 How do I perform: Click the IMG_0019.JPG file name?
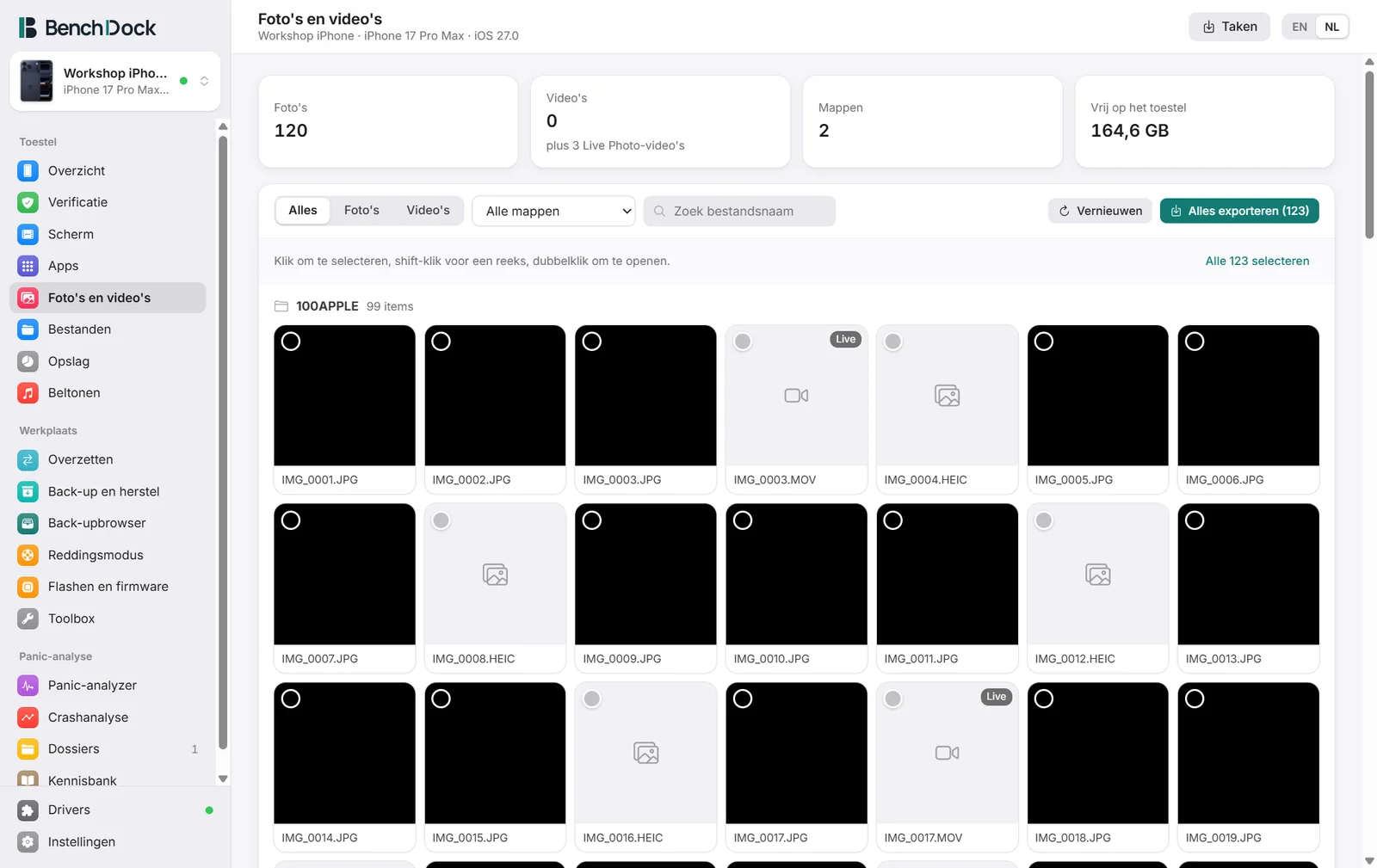point(1223,838)
